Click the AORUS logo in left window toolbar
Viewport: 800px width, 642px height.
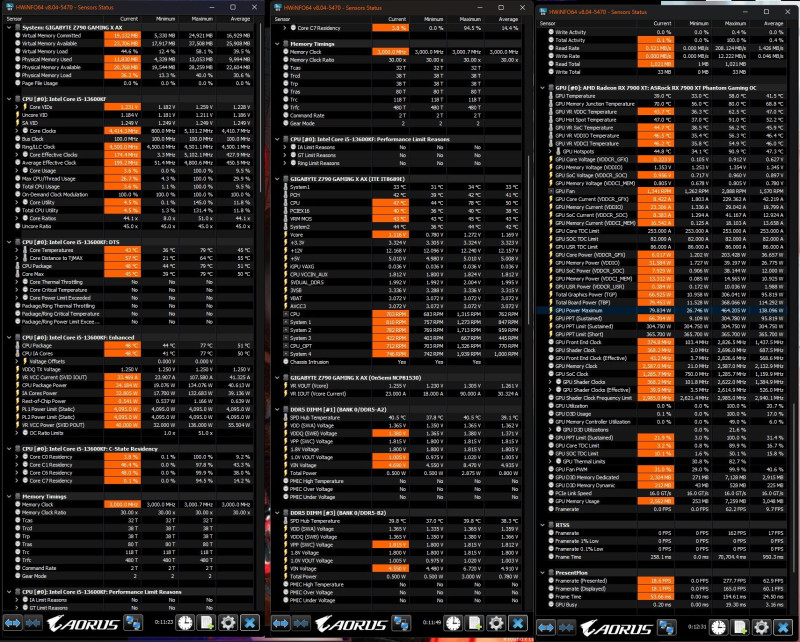coord(83,623)
